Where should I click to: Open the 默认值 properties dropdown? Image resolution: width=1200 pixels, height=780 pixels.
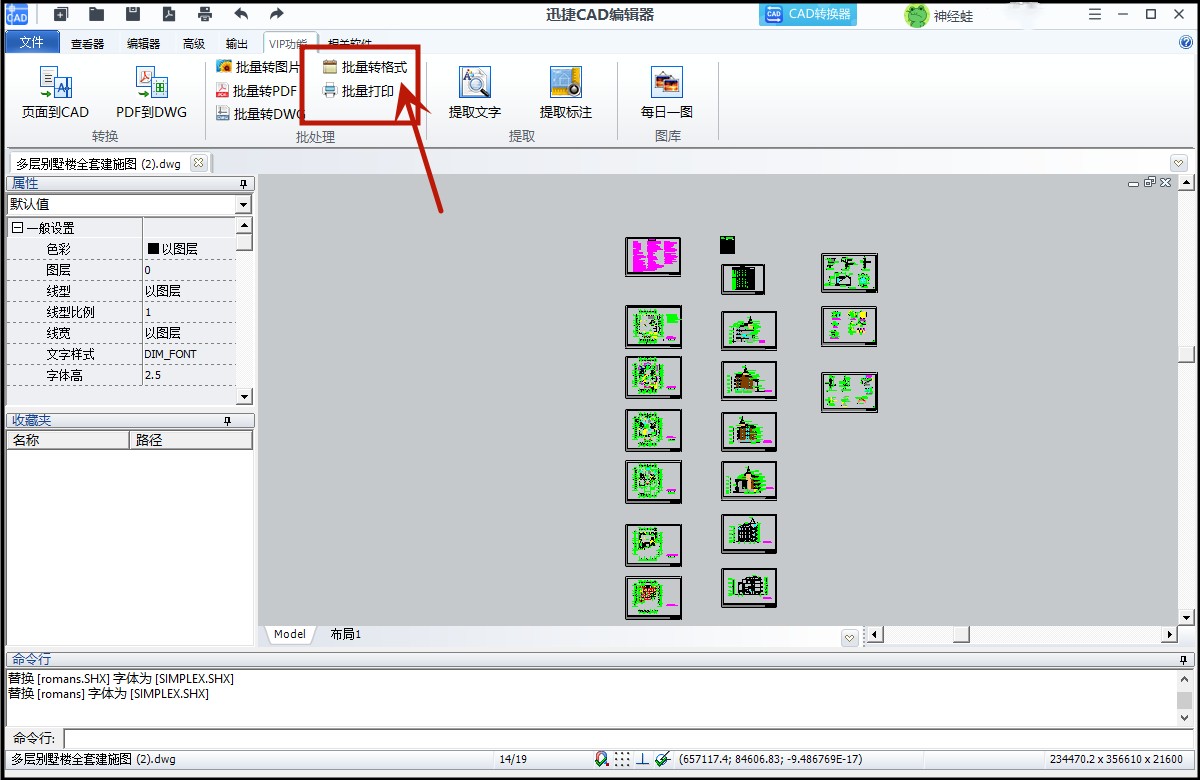244,204
